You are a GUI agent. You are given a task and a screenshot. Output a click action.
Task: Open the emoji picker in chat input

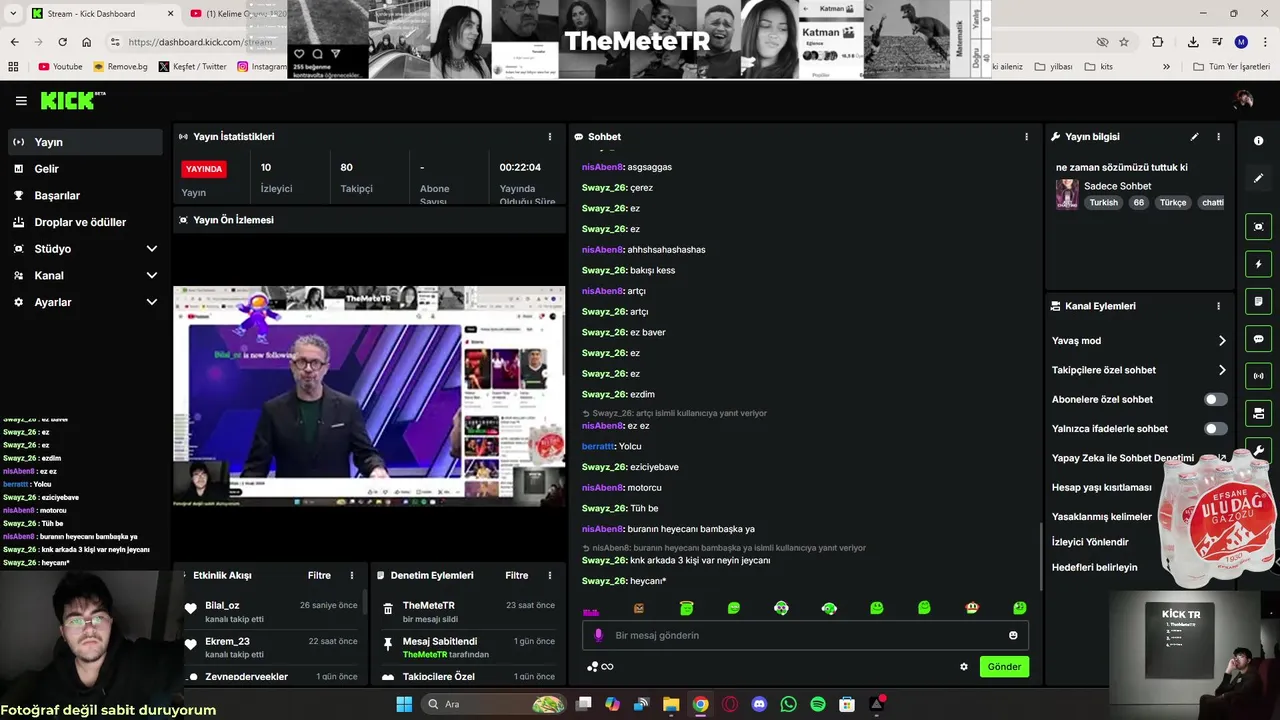1013,635
